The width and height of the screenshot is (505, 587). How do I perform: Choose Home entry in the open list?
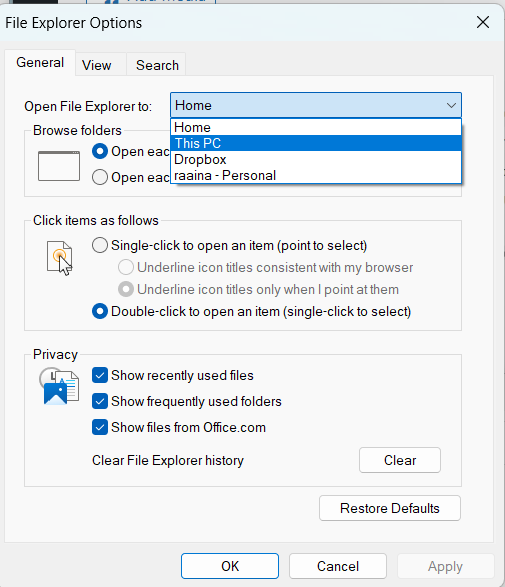coord(316,127)
